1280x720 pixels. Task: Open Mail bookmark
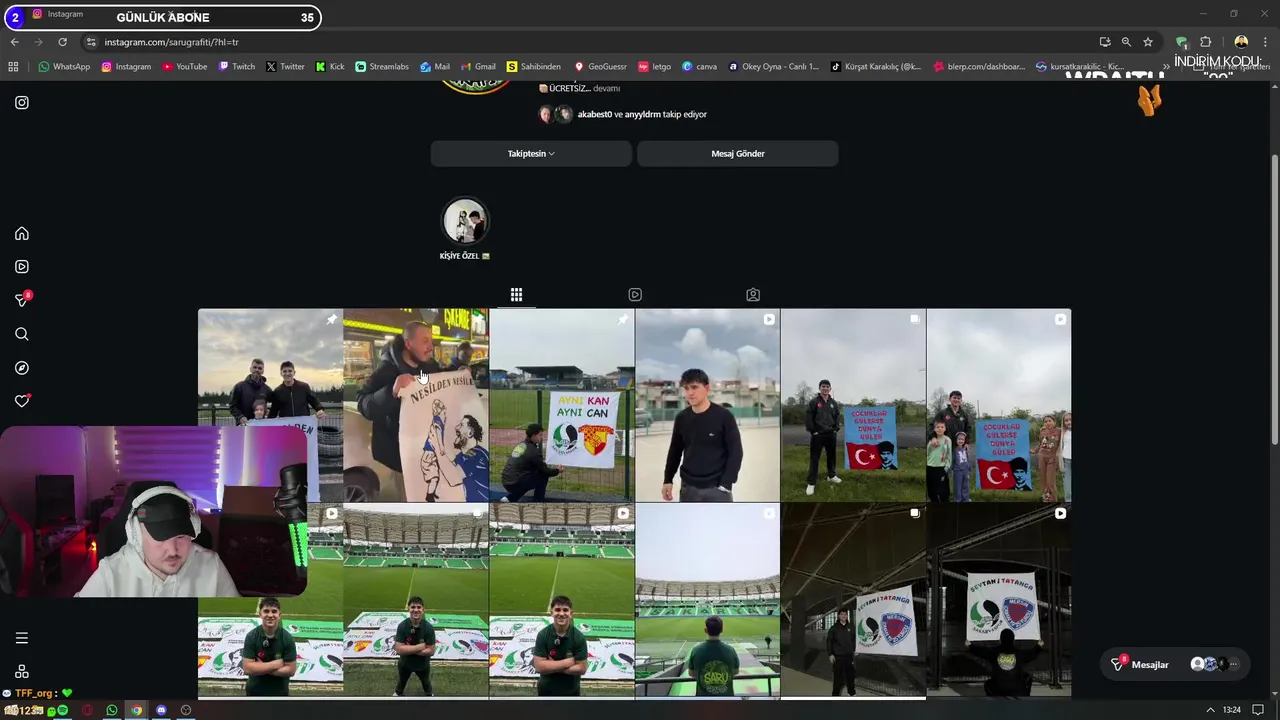435,67
